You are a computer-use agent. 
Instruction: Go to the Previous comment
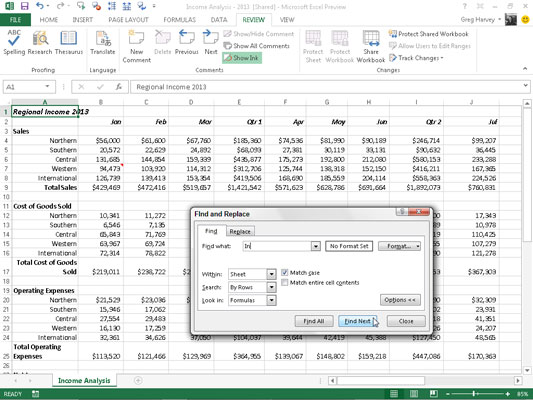click(x=187, y=42)
